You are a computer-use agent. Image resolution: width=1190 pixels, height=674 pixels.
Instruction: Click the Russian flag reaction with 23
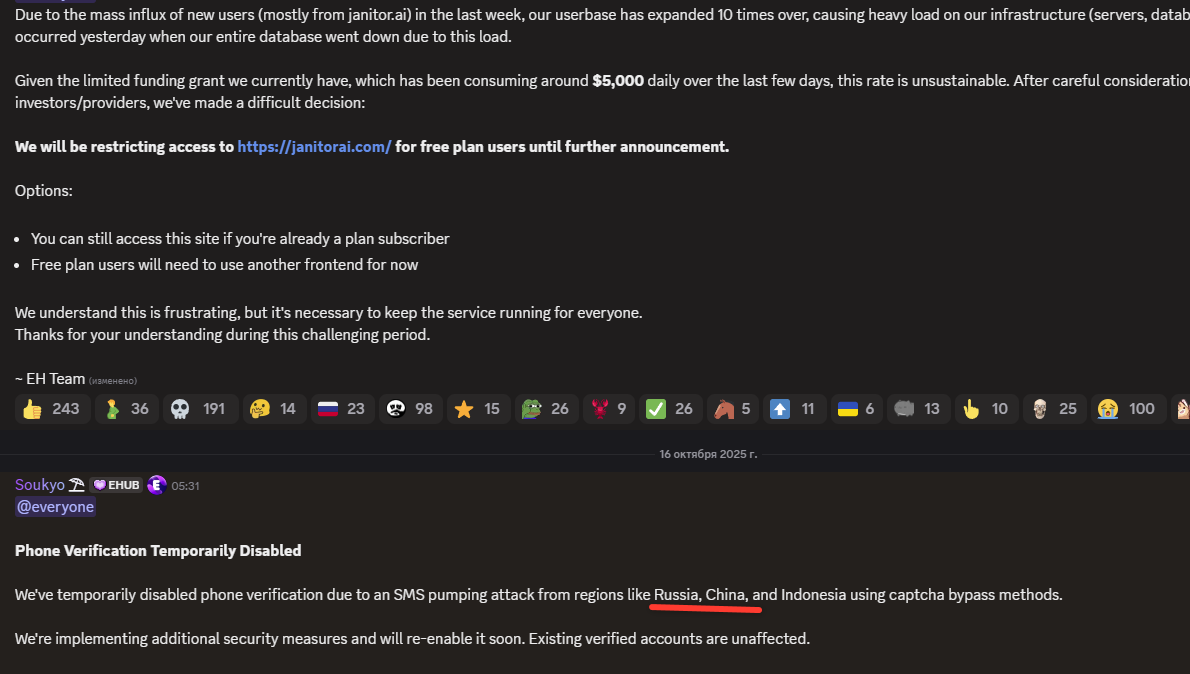coord(342,409)
